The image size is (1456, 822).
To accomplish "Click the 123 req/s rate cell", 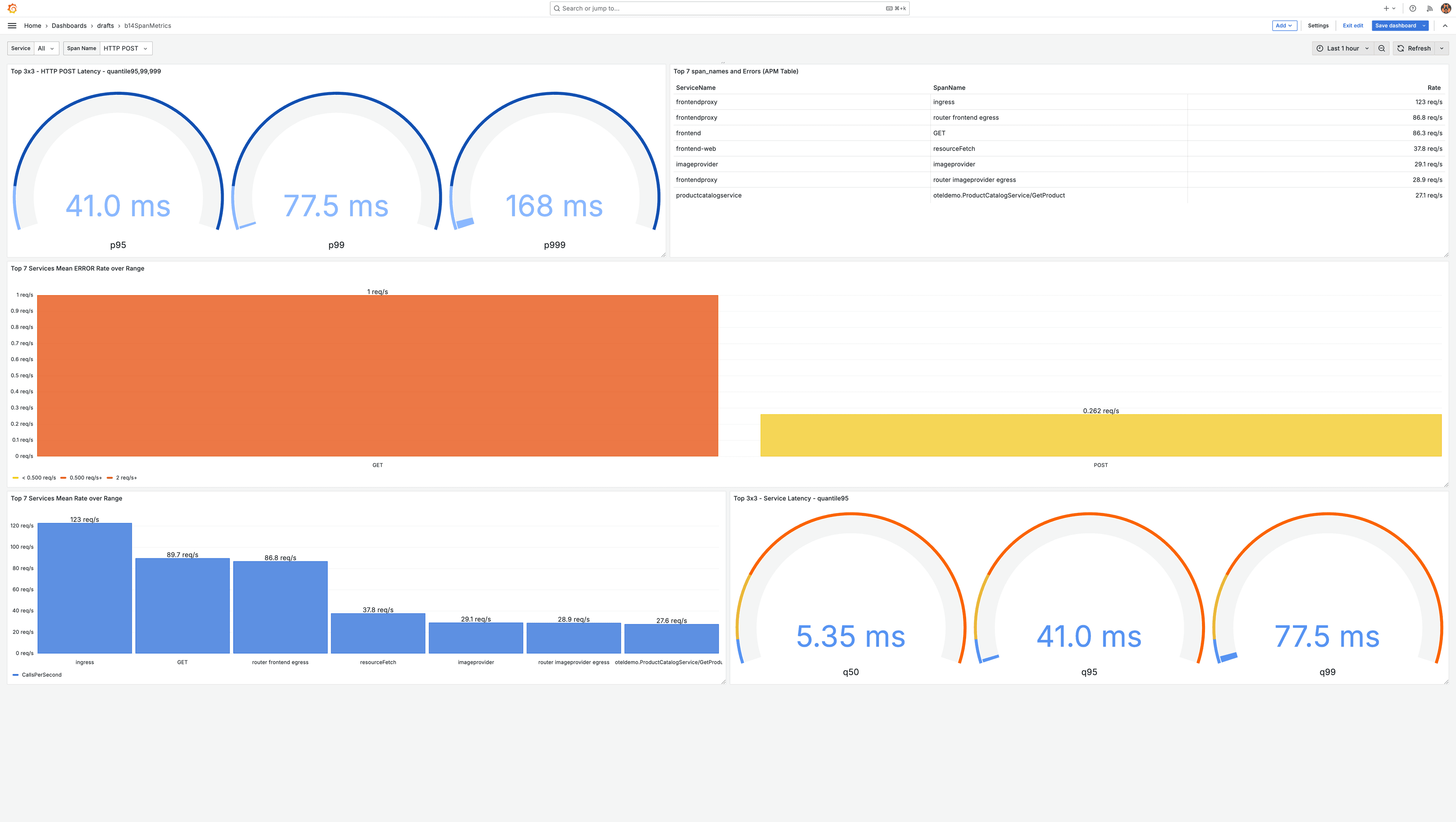I will (1316, 102).
